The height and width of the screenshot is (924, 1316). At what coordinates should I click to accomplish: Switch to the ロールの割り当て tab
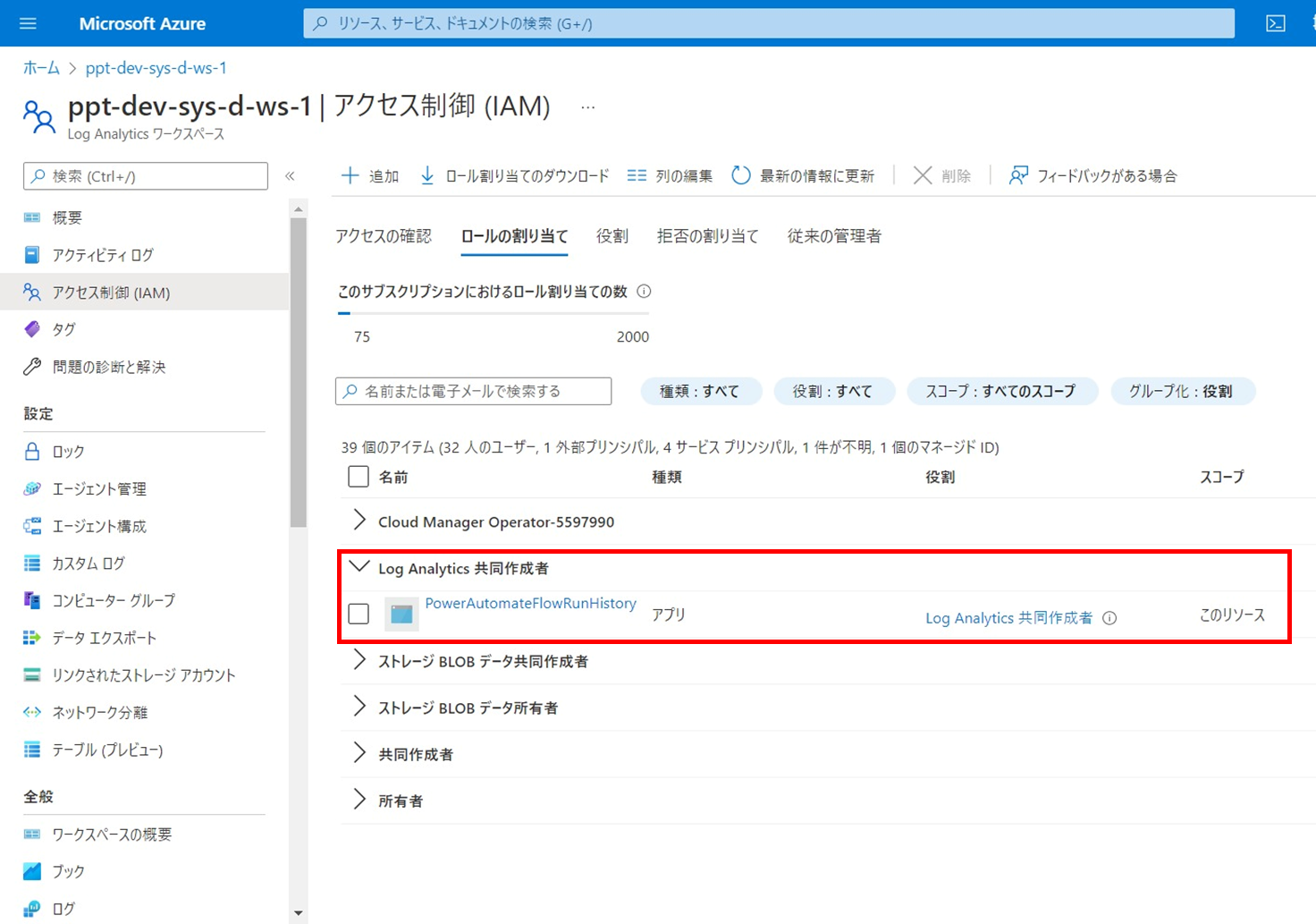(x=514, y=236)
